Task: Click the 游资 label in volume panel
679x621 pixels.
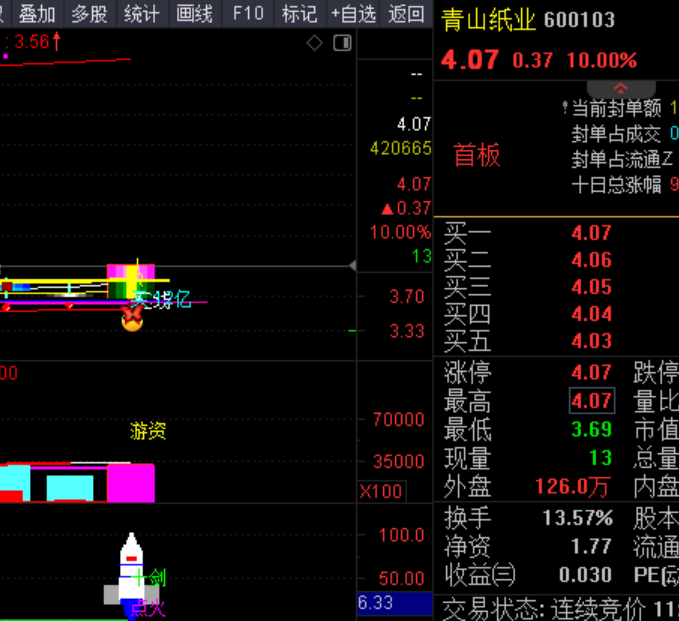Action: point(148,431)
